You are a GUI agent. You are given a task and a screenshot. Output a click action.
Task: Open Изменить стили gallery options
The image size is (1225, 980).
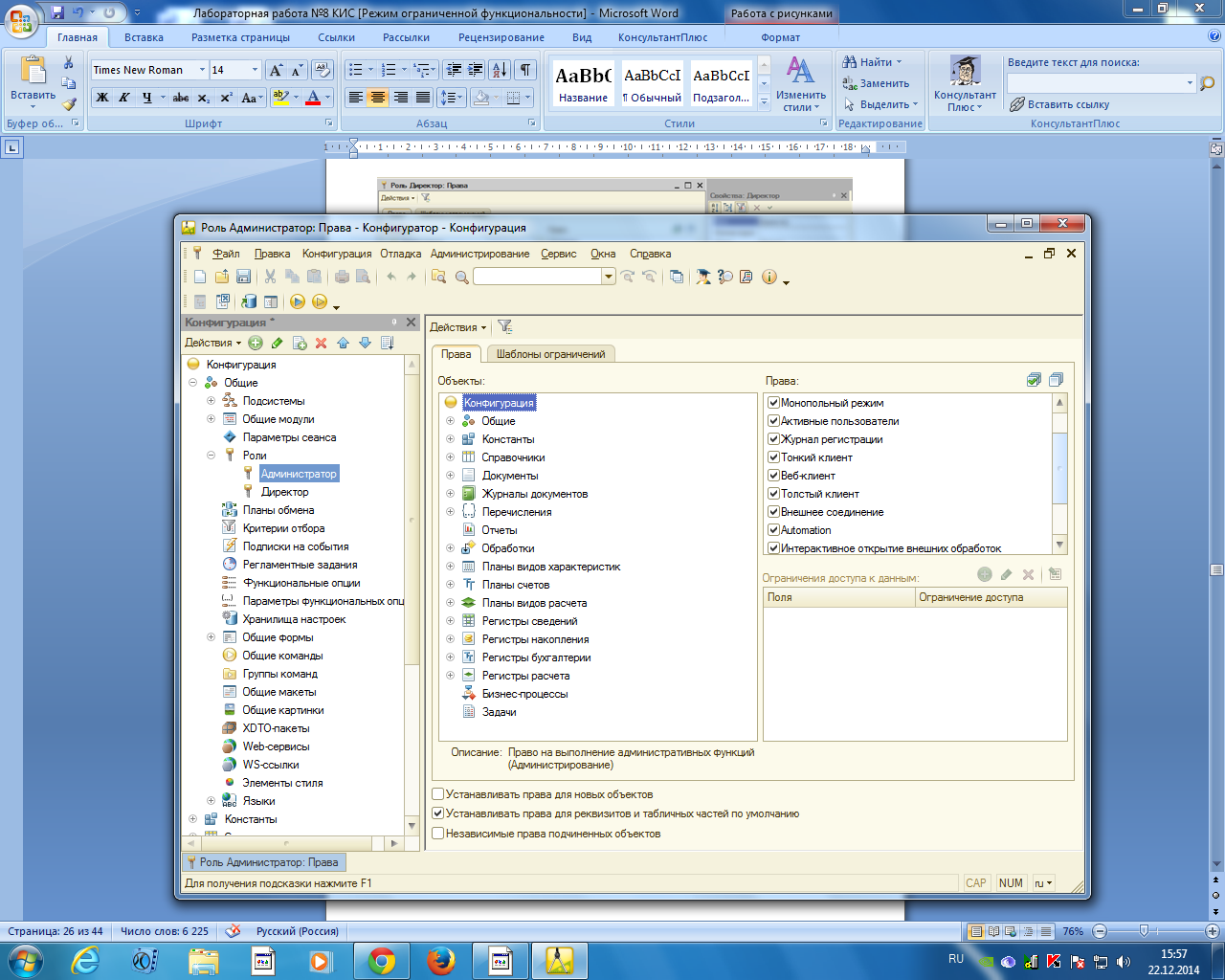click(x=801, y=84)
